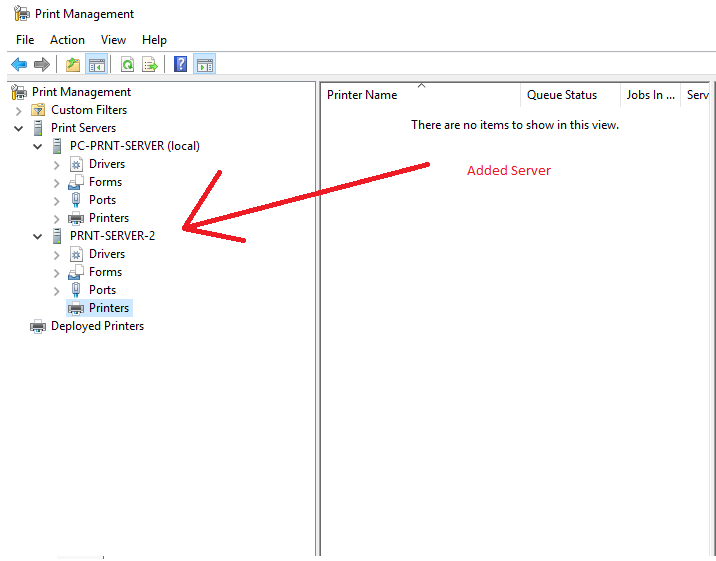Select PRNT-SERVER-2 label

coord(112,236)
